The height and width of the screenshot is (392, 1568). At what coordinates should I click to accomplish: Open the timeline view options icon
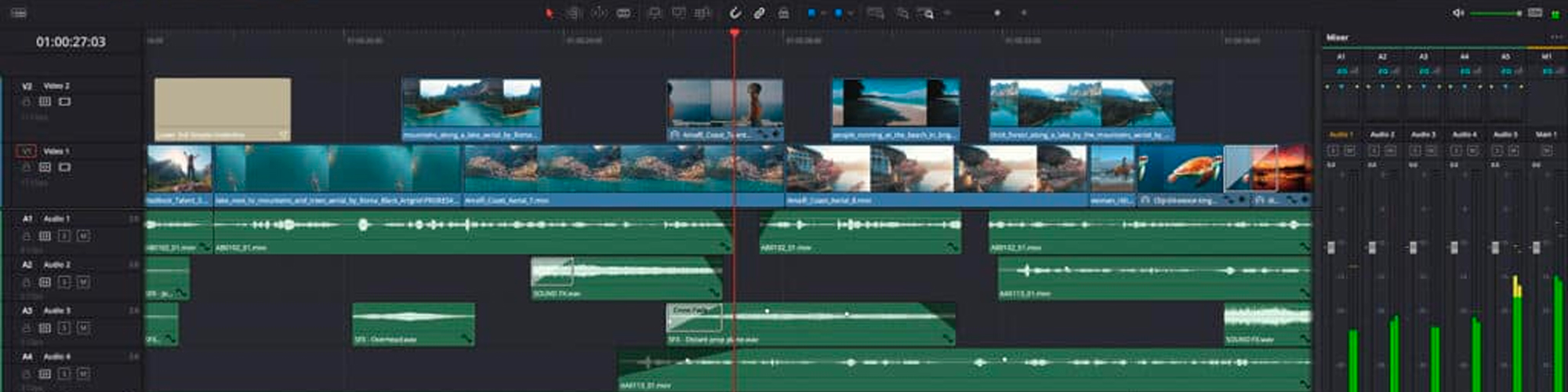(x=19, y=13)
